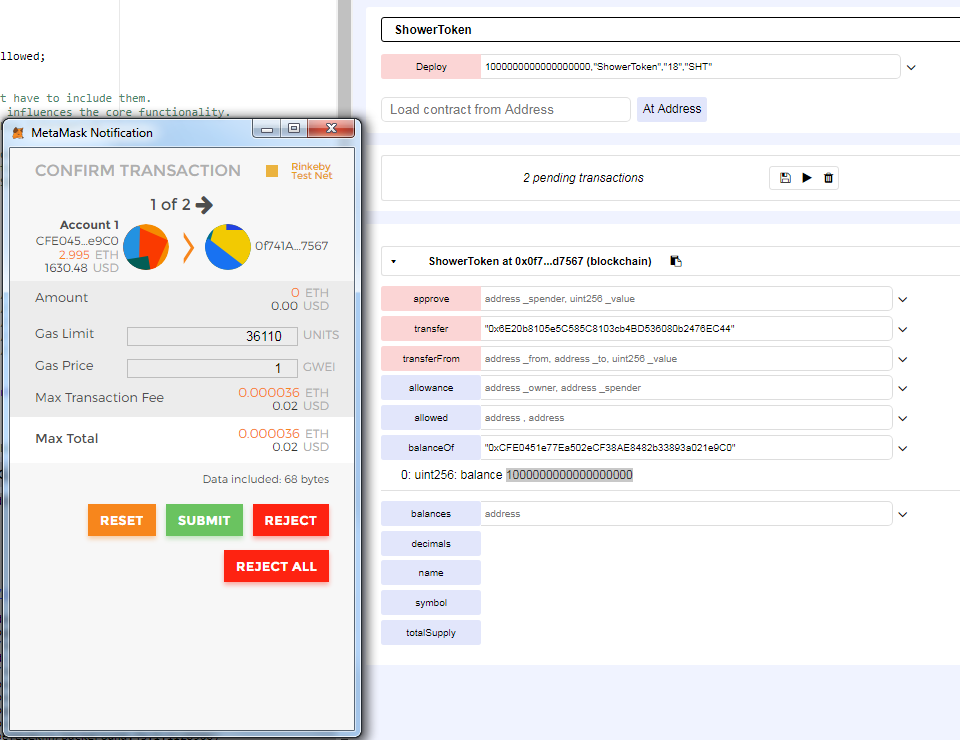Click Account 1 identicon in MetaMask
Screen dimensions: 960x740
146,247
